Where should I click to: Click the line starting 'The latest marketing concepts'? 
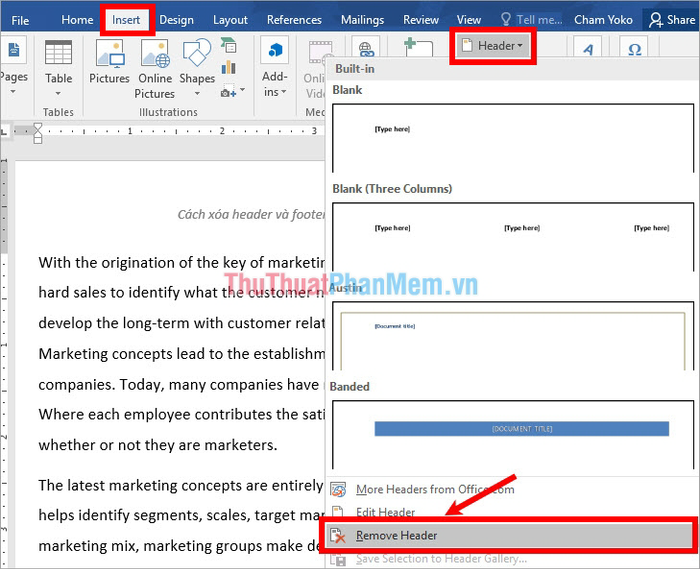click(x=180, y=486)
